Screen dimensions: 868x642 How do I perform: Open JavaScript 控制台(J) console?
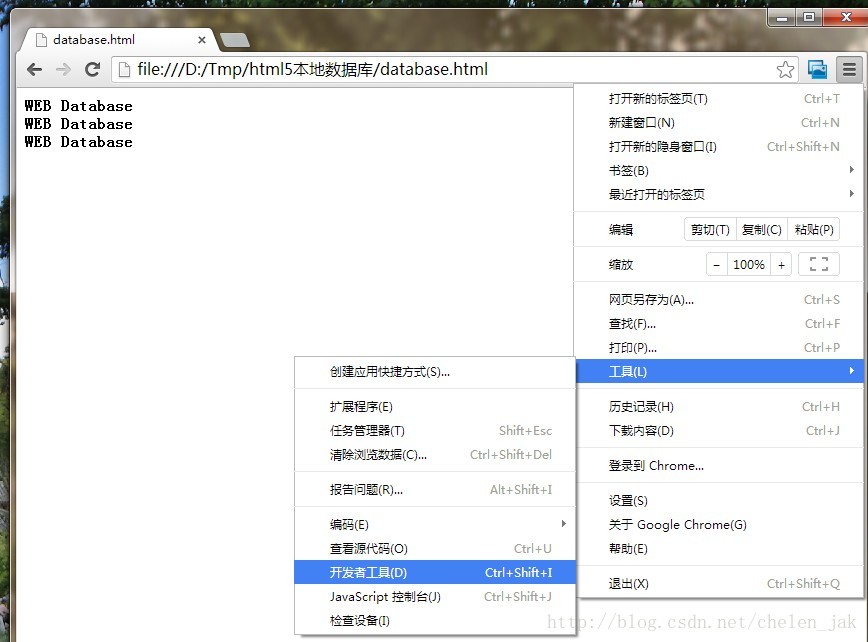tap(435, 597)
